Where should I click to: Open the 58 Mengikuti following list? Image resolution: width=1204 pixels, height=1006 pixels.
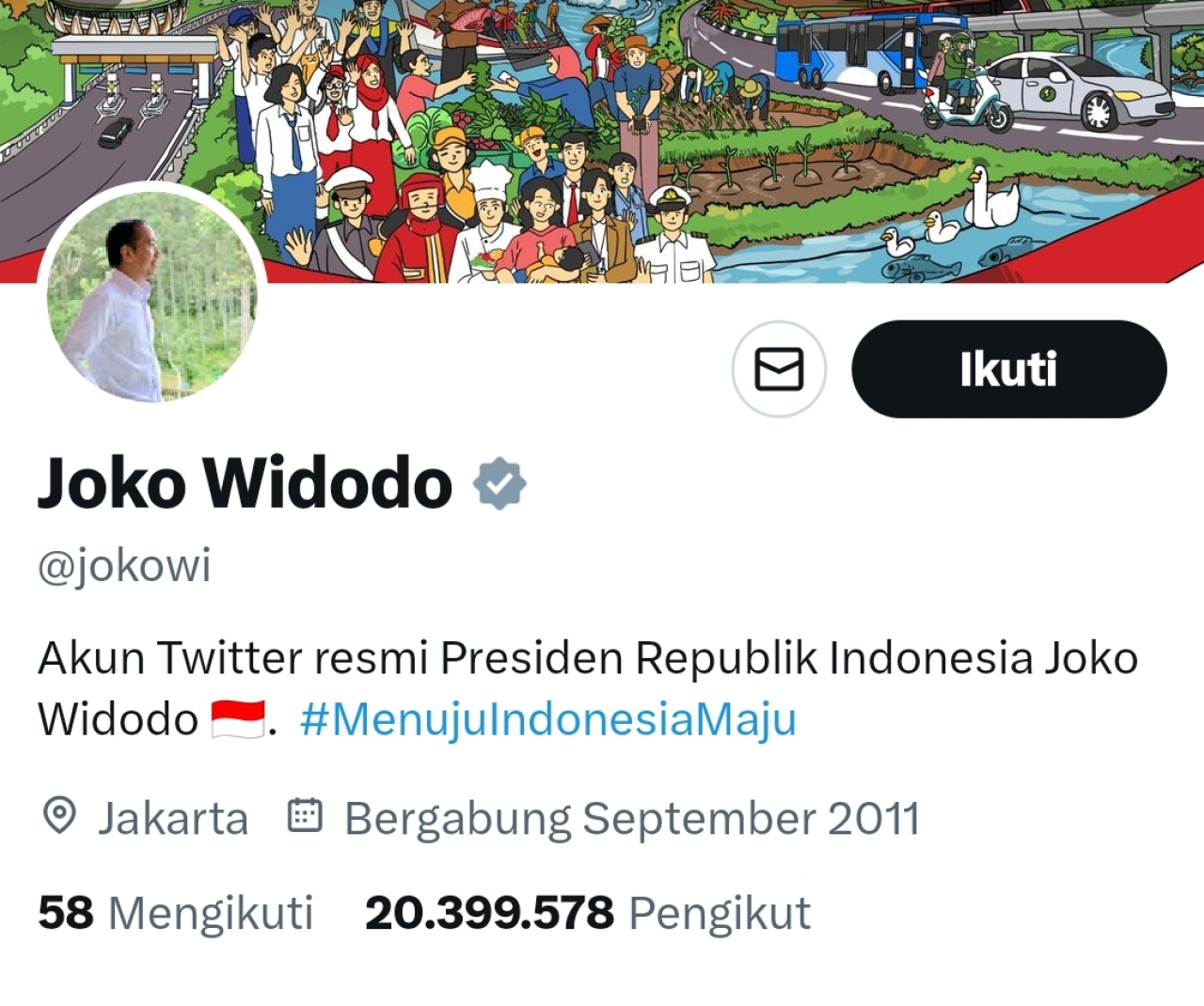pyautogui.click(x=175, y=913)
